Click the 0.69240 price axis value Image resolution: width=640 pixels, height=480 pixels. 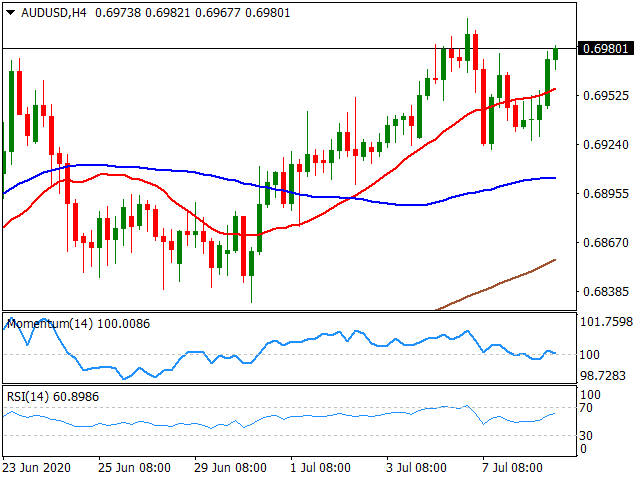pyautogui.click(x=606, y=144)
